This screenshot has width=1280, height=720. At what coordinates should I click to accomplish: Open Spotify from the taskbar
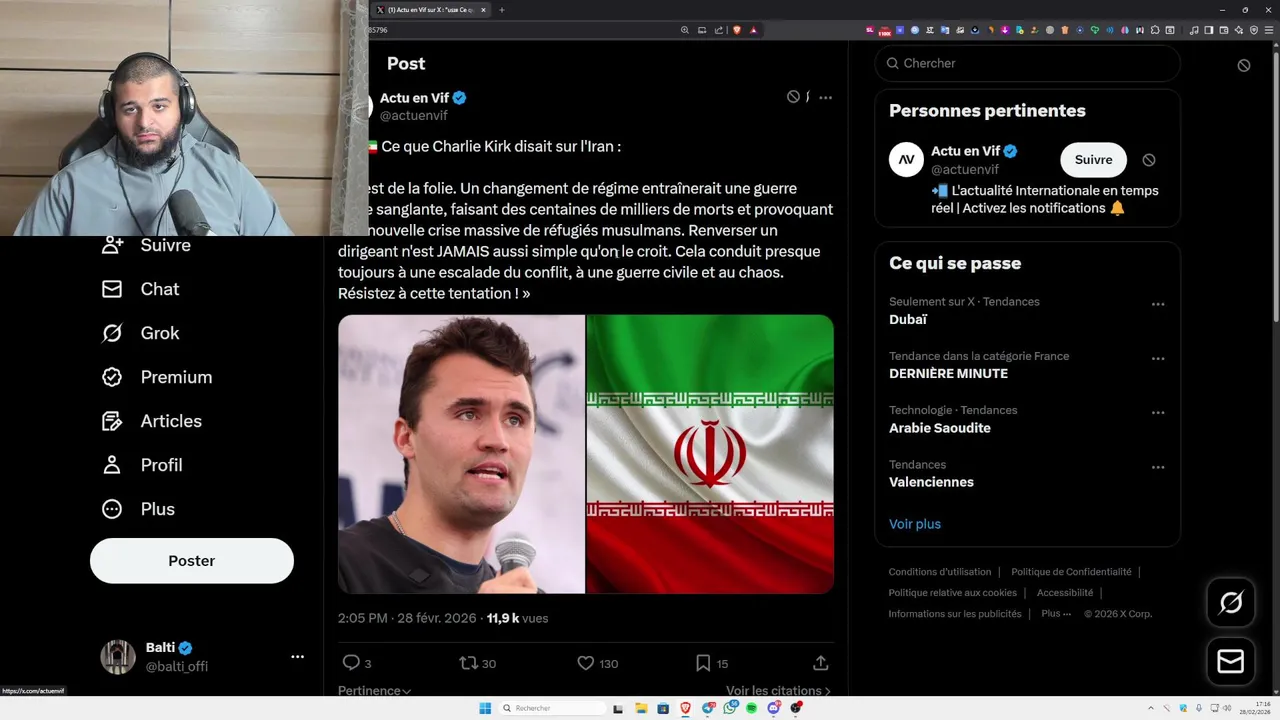coord(752,708)
